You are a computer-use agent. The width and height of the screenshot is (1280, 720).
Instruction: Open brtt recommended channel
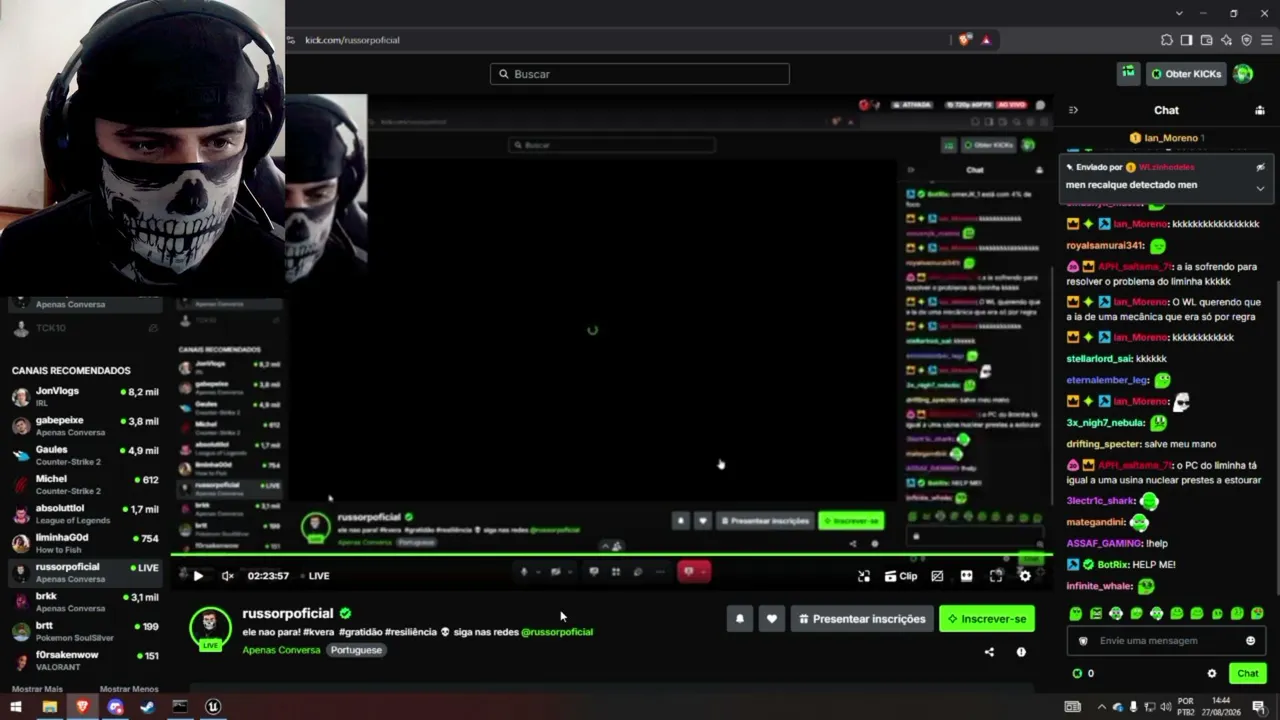pos(85,631)
